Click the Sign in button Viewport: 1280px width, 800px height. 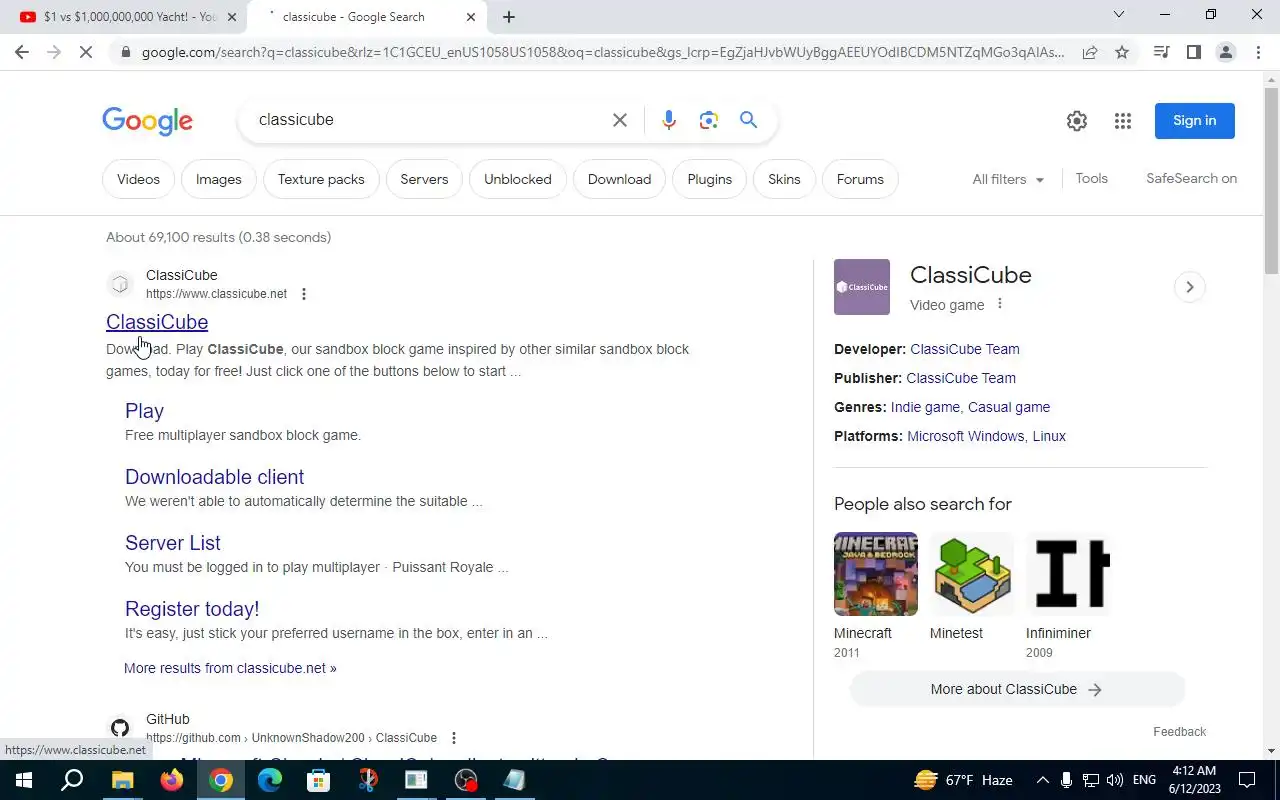(1195, 121)
